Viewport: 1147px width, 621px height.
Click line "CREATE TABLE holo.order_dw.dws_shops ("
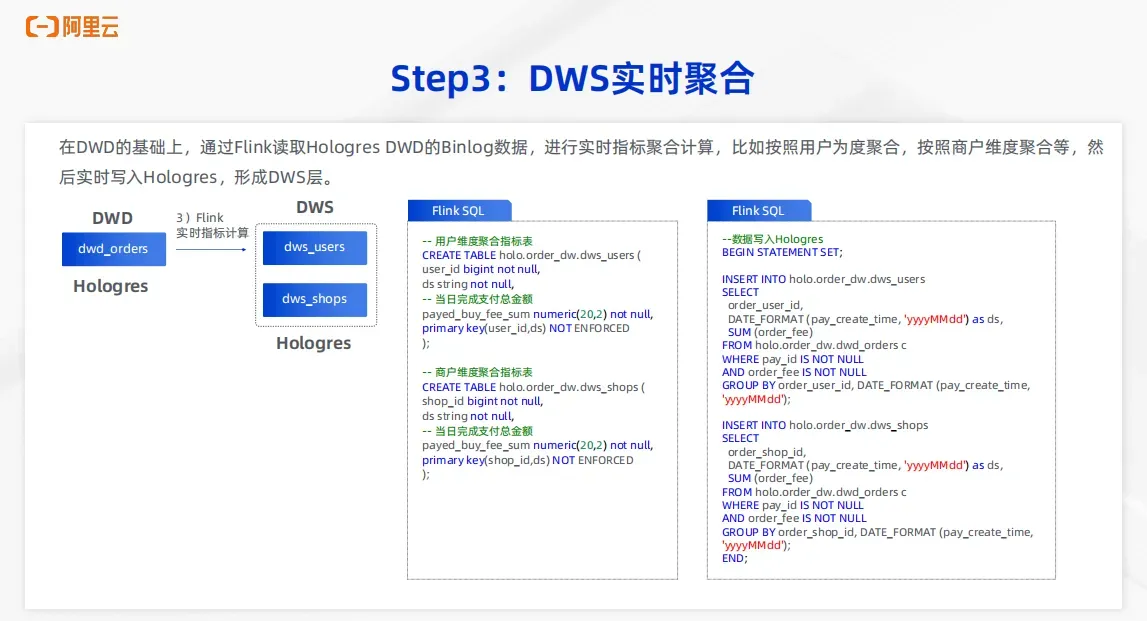[x=533, y=387]
